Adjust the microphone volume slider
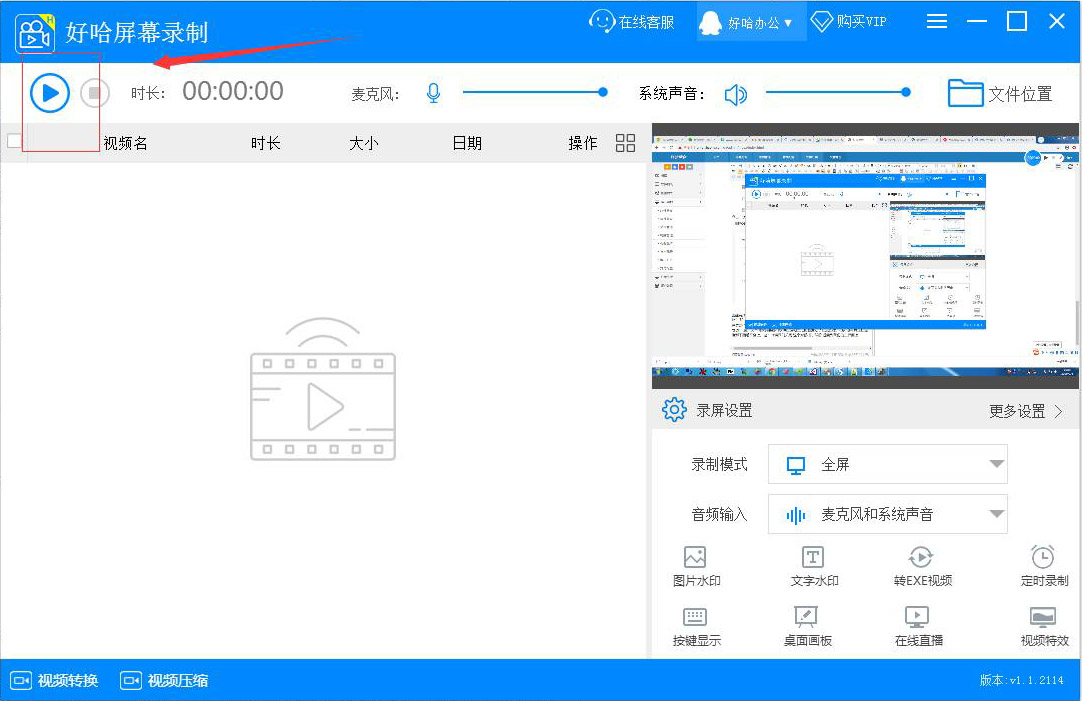The height and width of the screenshot is (701, 1082). 535,92
